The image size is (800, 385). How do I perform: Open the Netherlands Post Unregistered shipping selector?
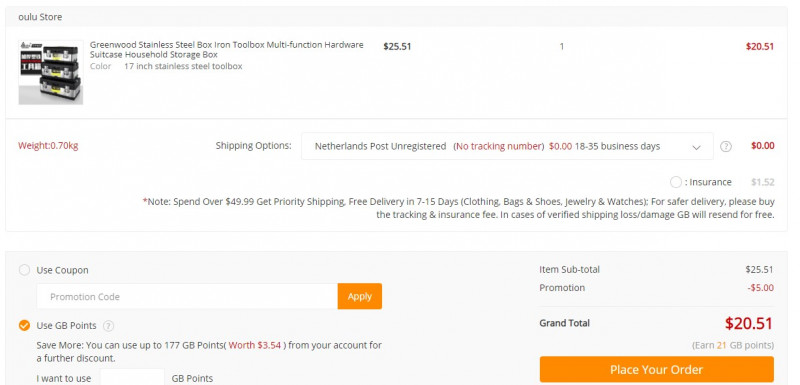(507, 146)
